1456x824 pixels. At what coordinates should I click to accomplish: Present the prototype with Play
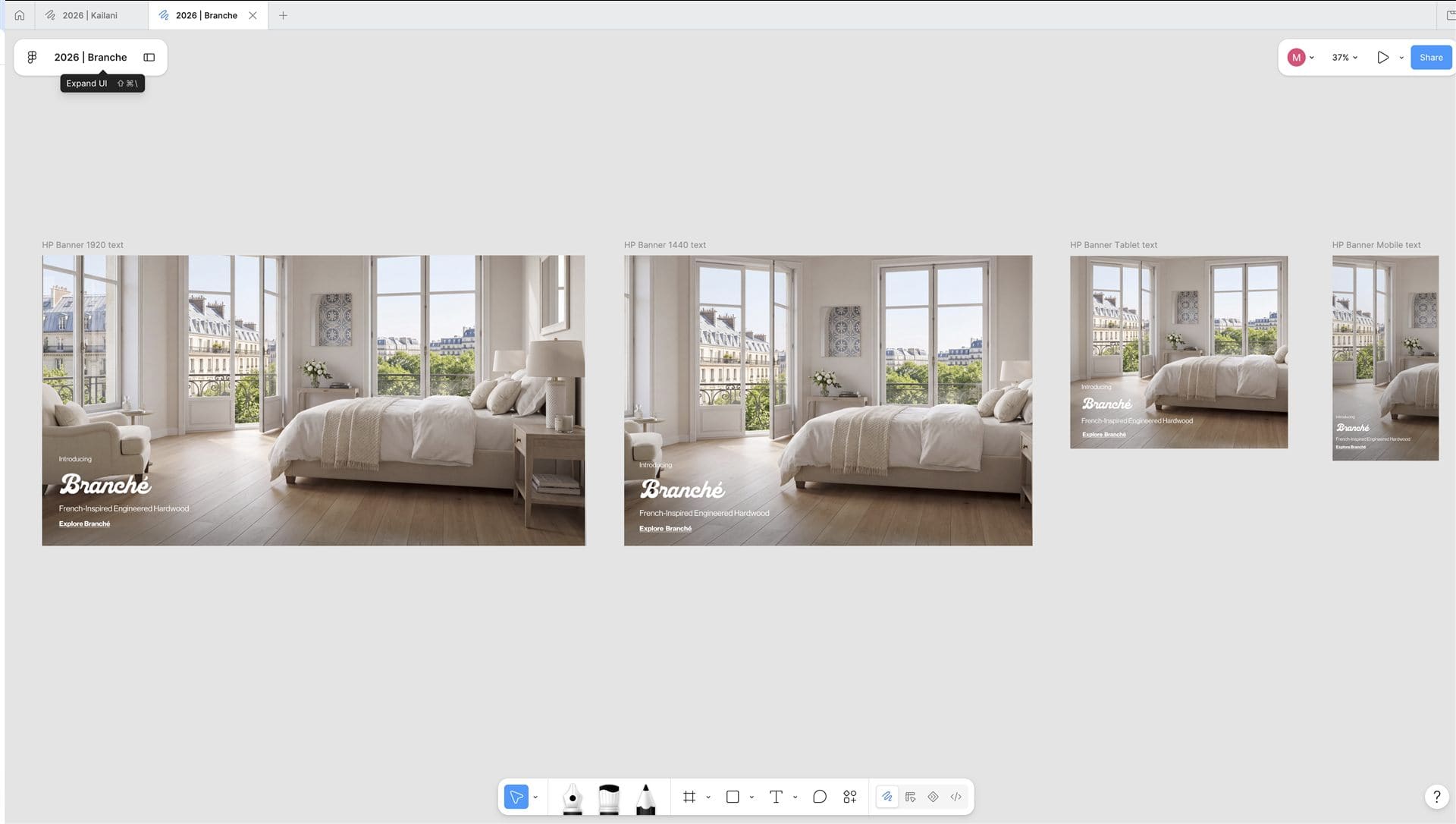[1382, 58]
